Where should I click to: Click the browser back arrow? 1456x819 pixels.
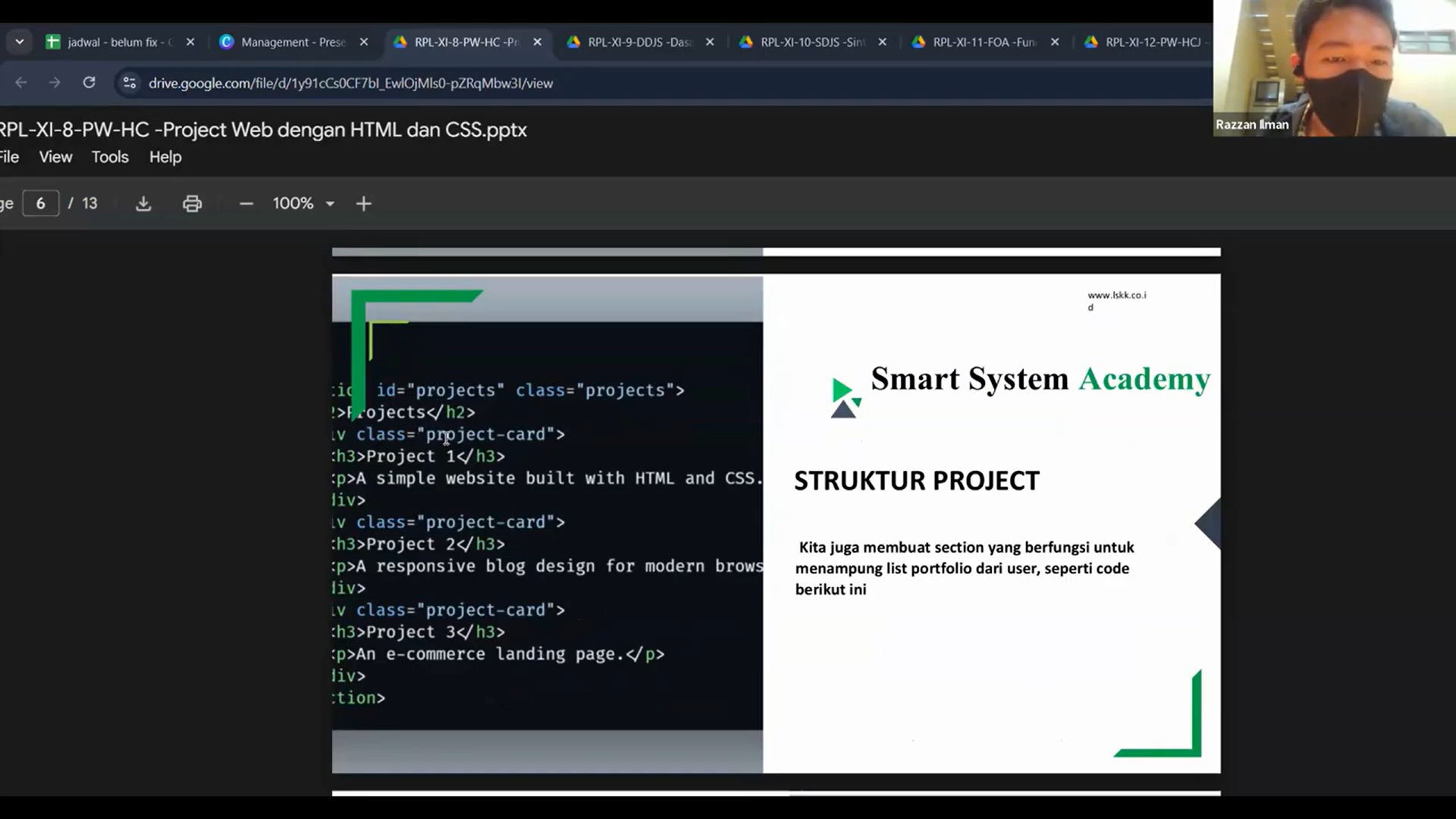21,83
